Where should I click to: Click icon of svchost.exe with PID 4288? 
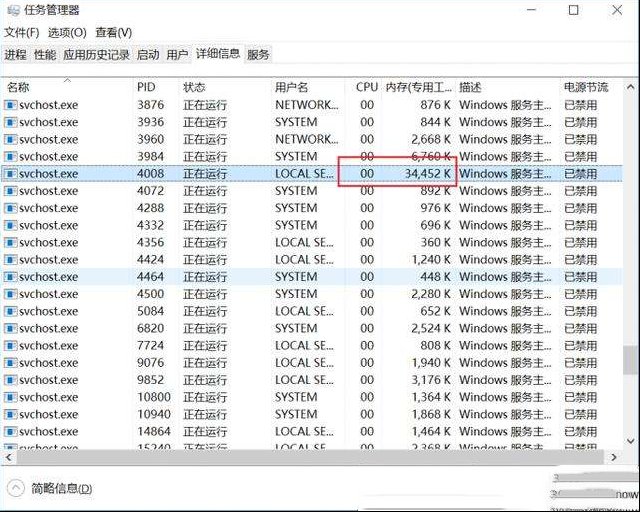click(11, 208)
